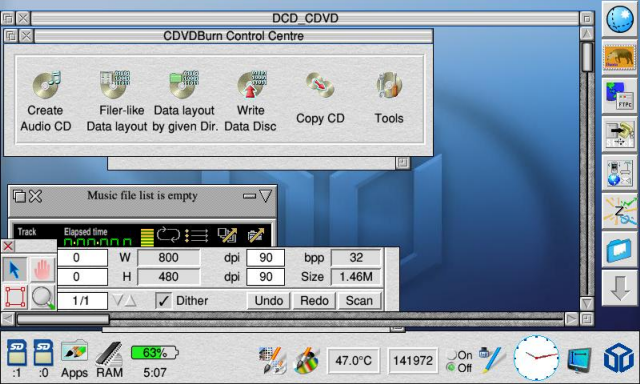The width and height of the screenshot is (640, 384).
Task: Open the elephant stamp application icon
Action: click(619, 58)
